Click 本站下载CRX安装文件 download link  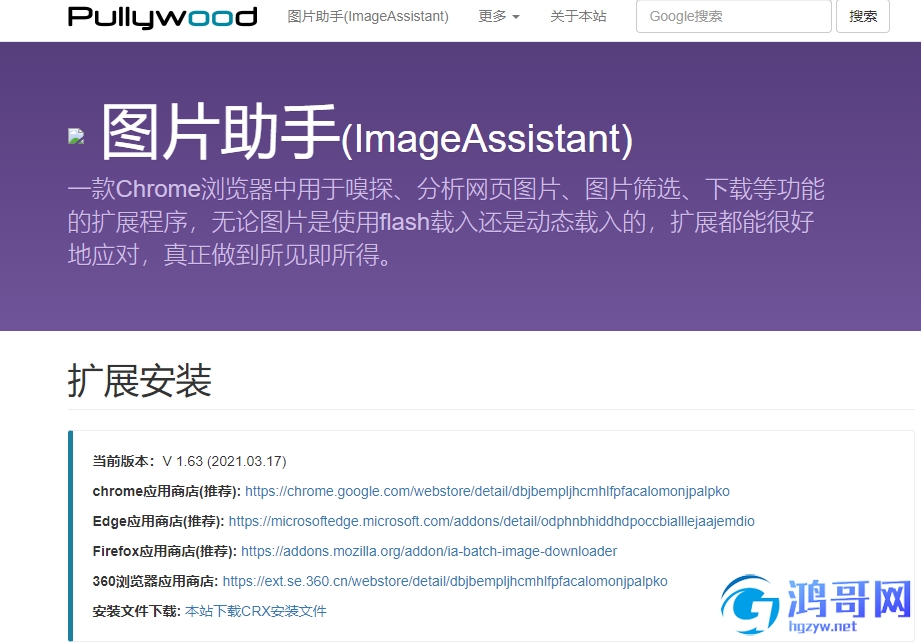click(256, 611)
